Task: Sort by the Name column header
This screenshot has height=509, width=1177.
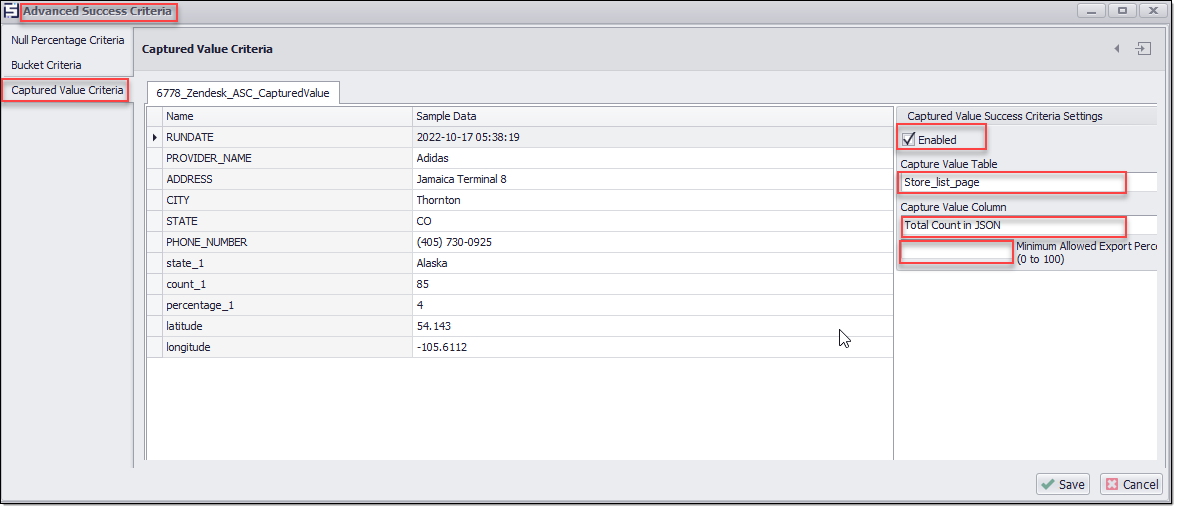Action: pyautogui.click(x=287, y=116)
